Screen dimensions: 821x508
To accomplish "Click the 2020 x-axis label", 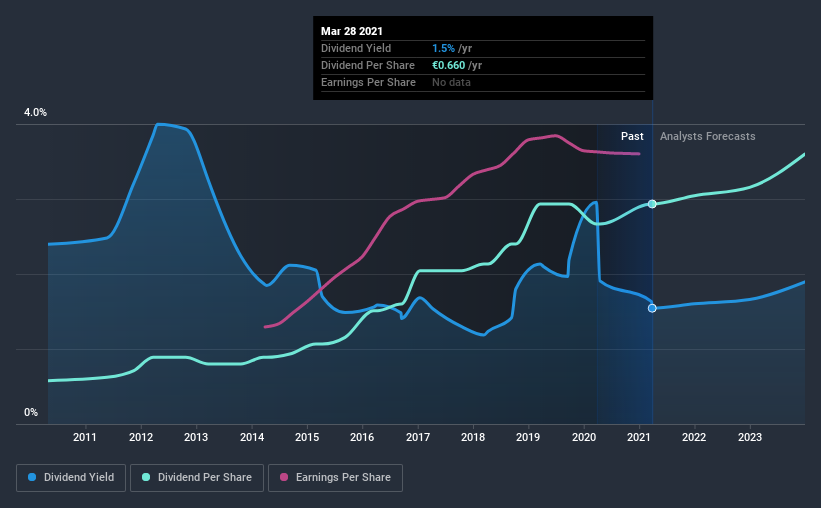I will (584, 437).
